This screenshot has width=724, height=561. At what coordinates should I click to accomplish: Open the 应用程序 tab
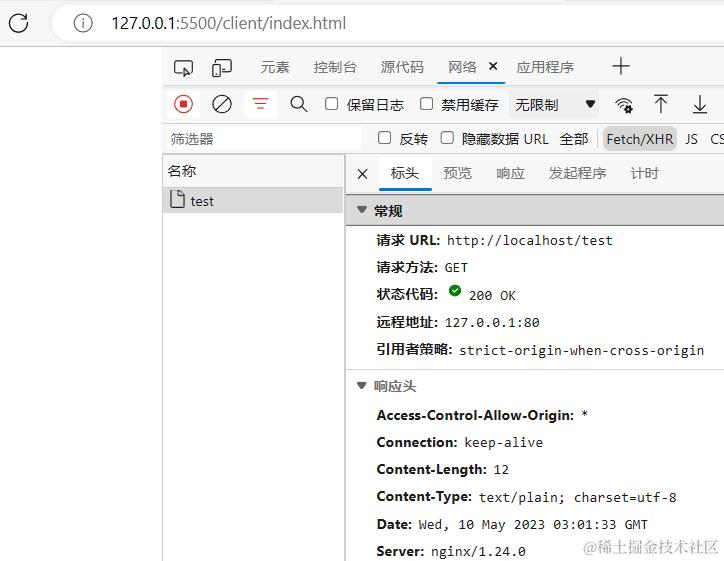coord(545,67)
